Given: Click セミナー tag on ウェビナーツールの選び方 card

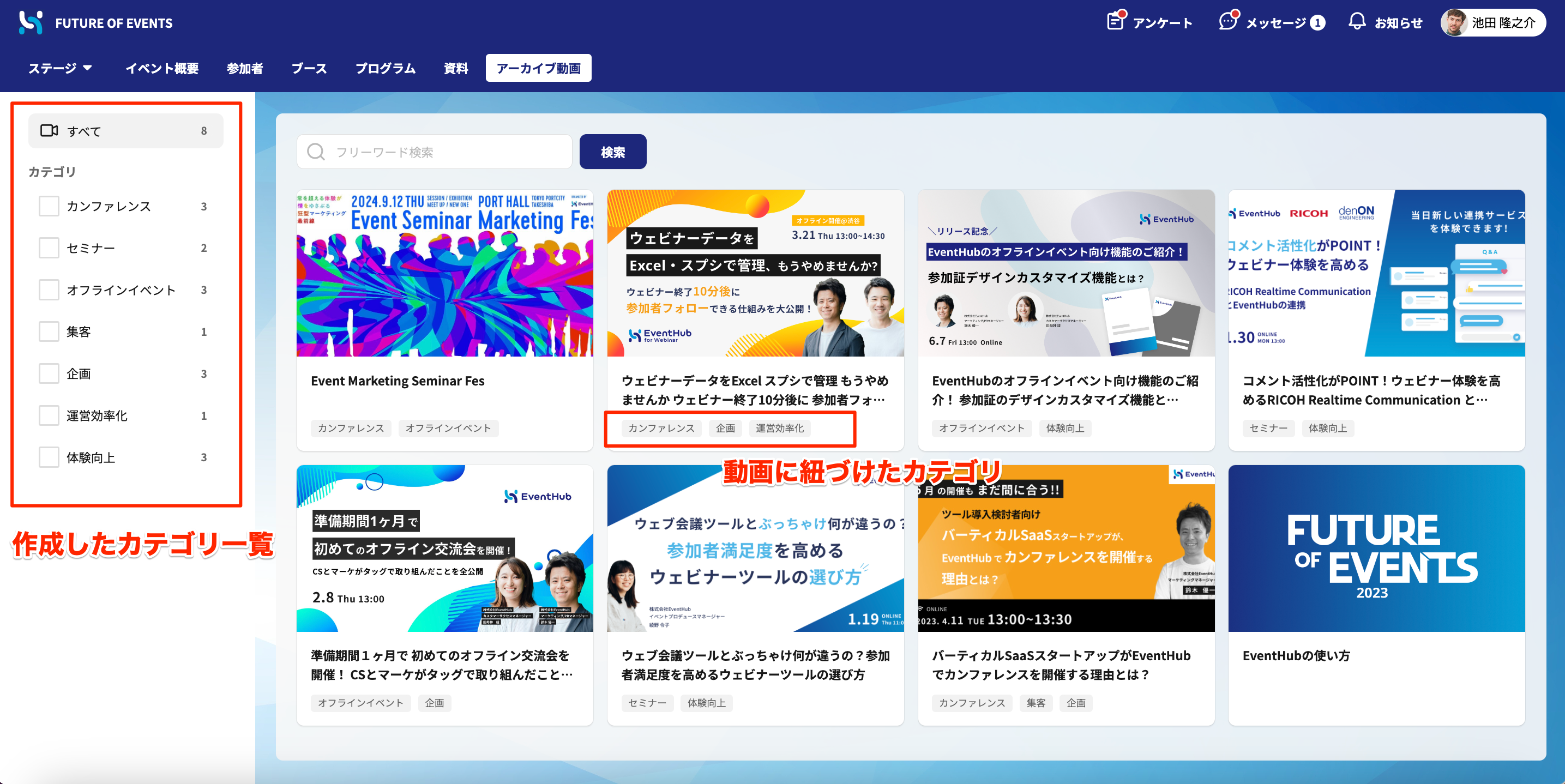Looking at the screenshot, I should point(647,703).
